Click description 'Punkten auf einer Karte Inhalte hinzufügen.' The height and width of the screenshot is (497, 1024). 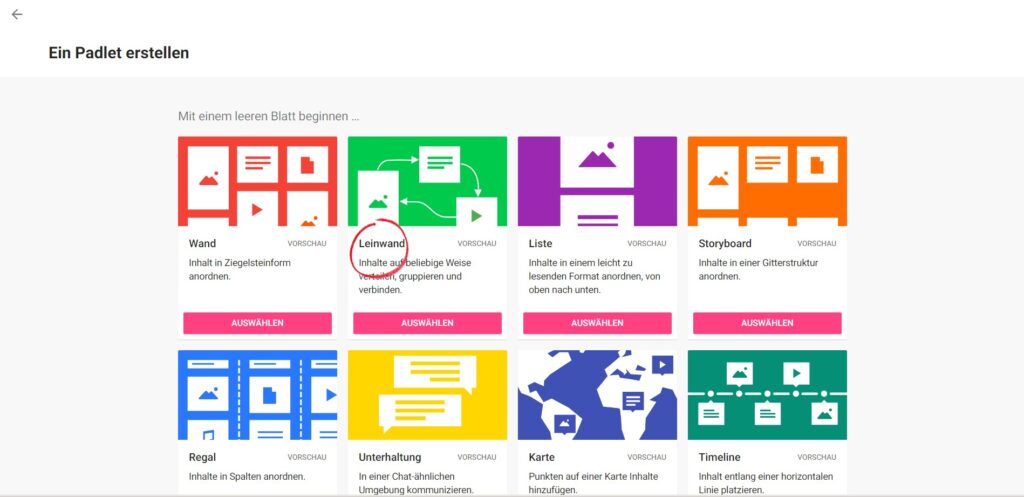tap(593, 483)
